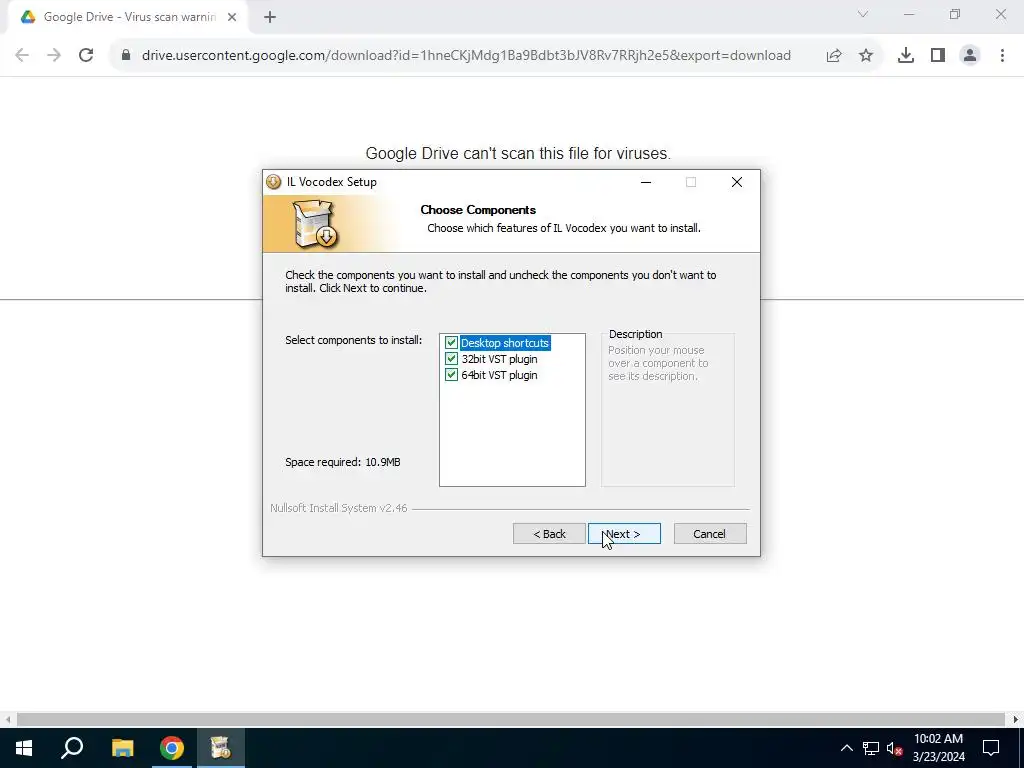Show hidden system tray icons
Screen dimensions: 1024x768
point(846,748)
